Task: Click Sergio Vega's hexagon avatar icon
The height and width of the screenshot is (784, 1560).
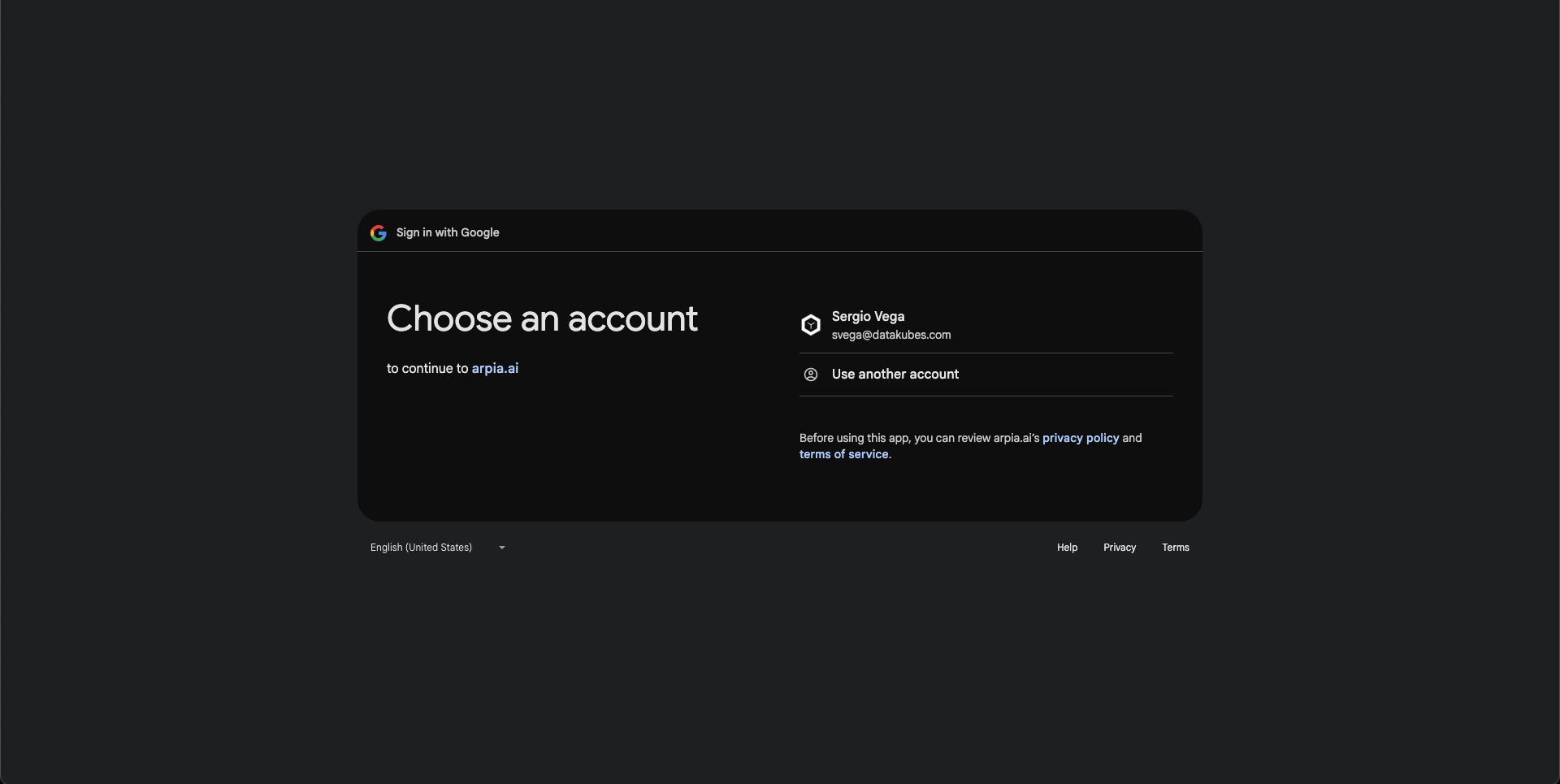Action: click(x=811, y=325)
